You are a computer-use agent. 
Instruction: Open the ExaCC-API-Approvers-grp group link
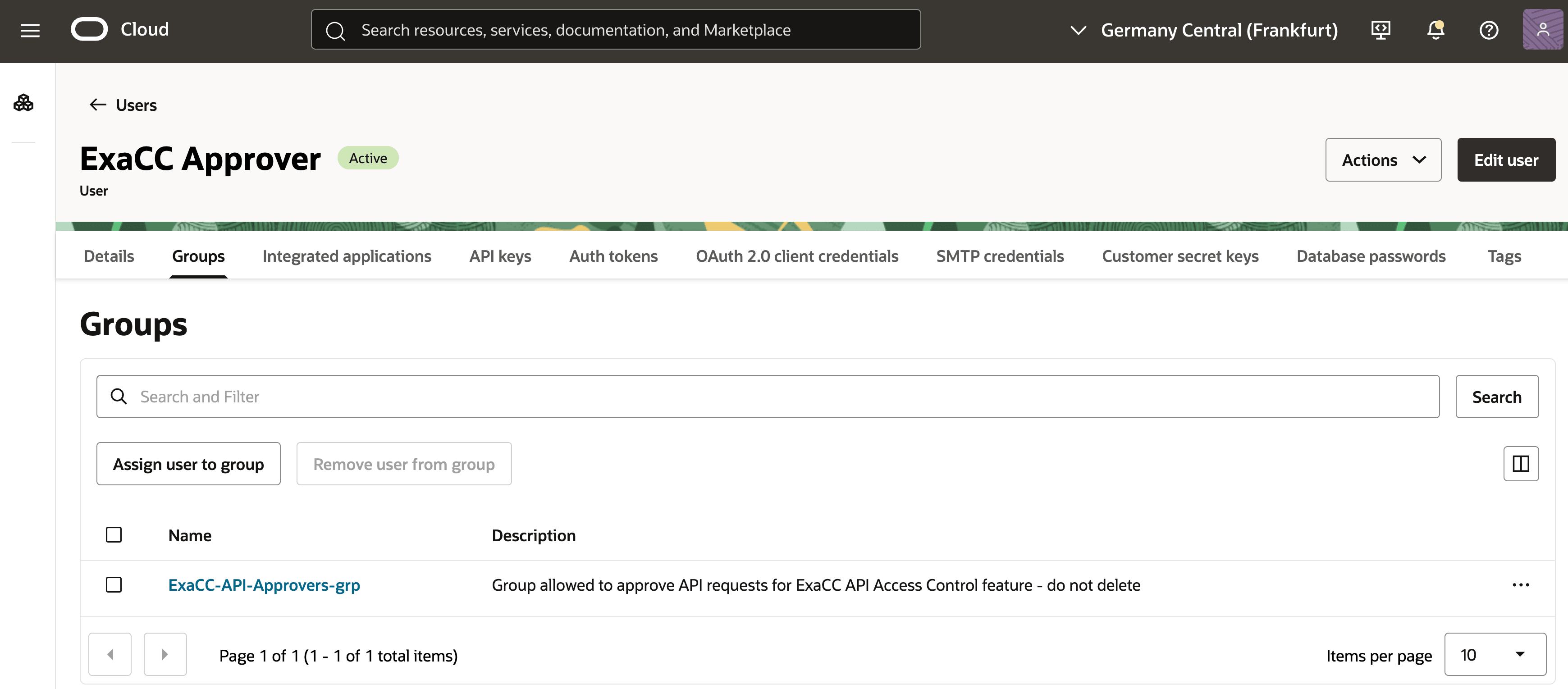264,585
